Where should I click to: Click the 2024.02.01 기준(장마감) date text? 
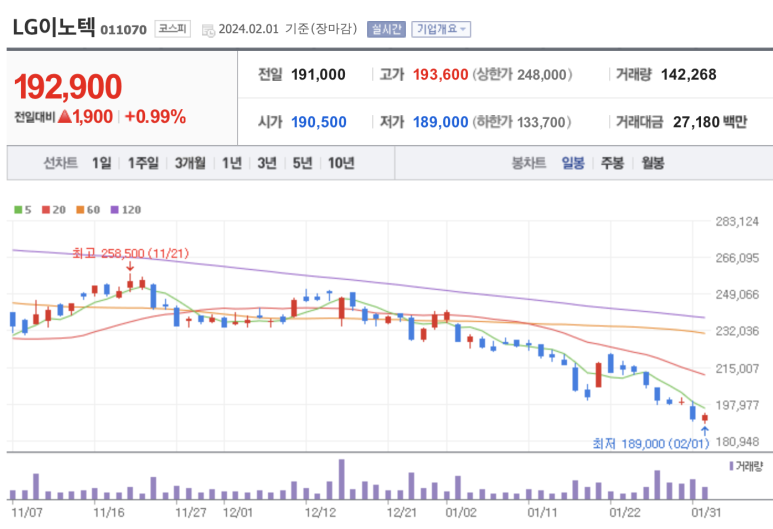[x=288, y=29]
